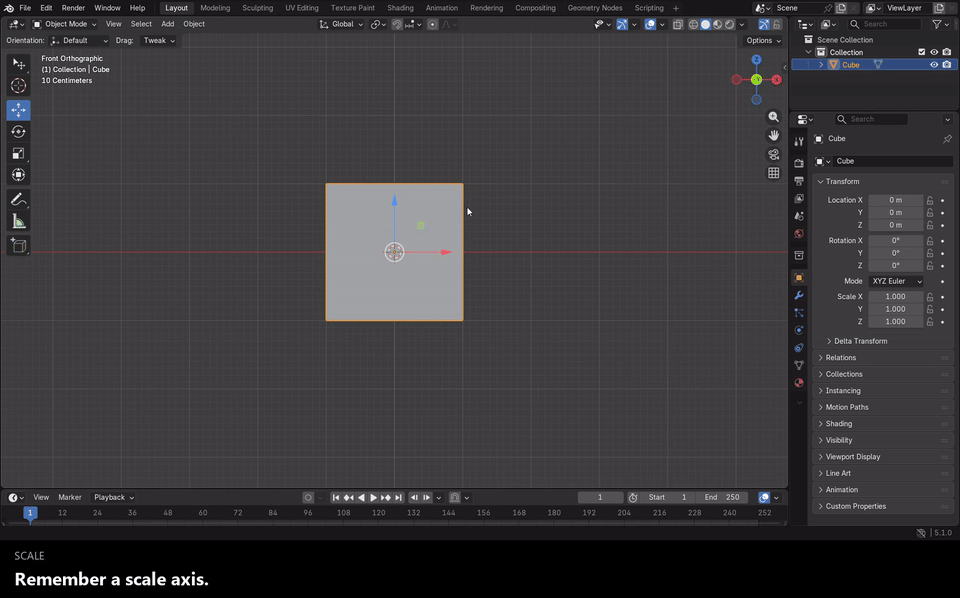
Task: Open the Material properties tab
Action: [x=799, y=383]
